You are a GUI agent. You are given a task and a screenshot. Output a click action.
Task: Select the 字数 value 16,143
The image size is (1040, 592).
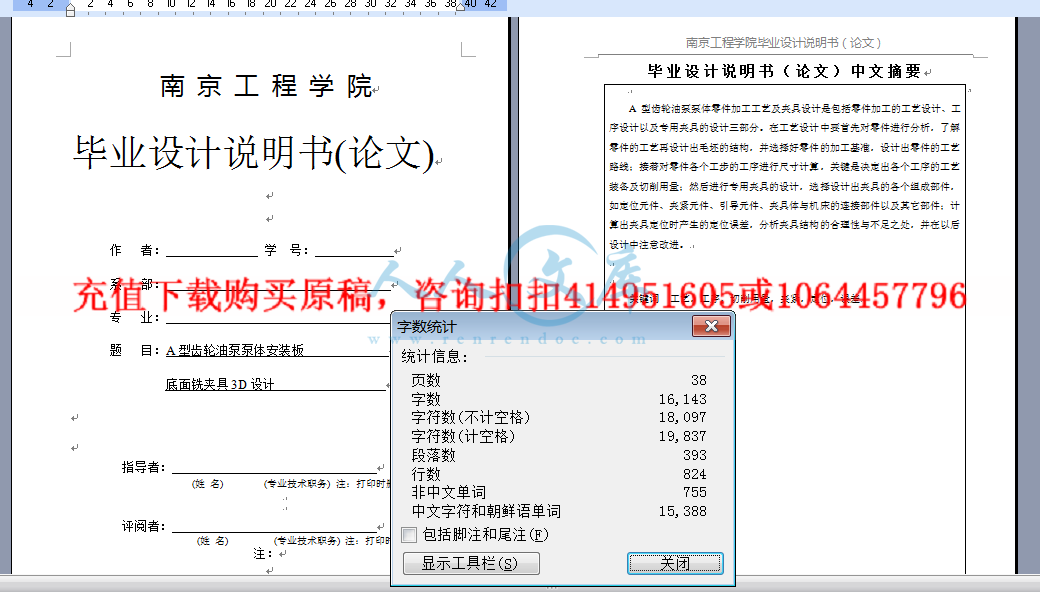coord(682,399)
